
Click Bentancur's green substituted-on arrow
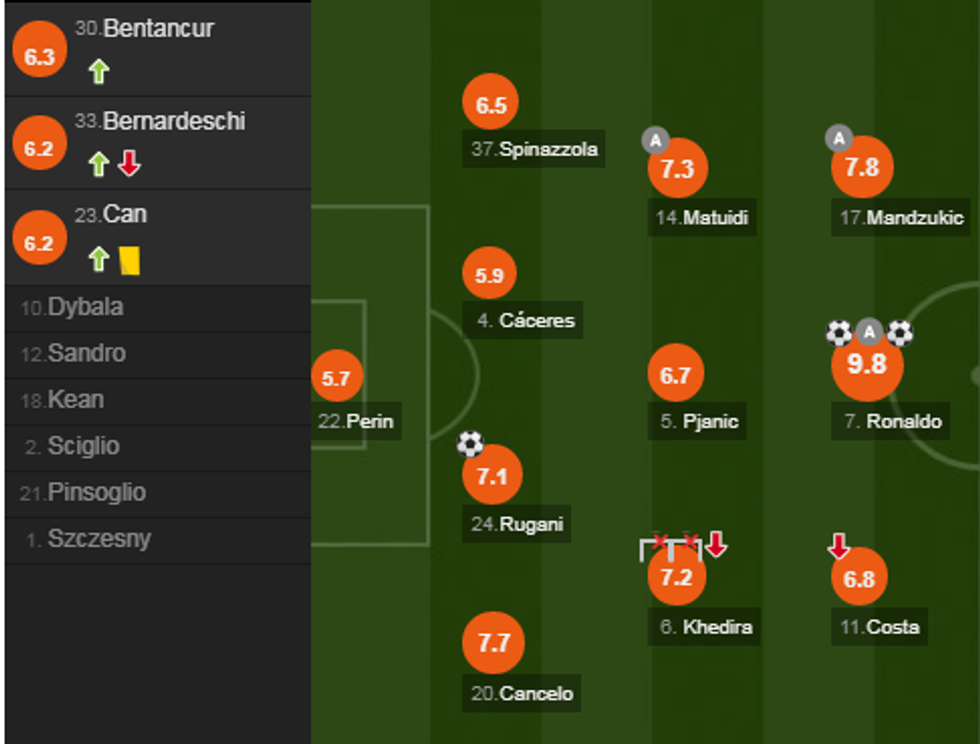[x=98, y=72]
